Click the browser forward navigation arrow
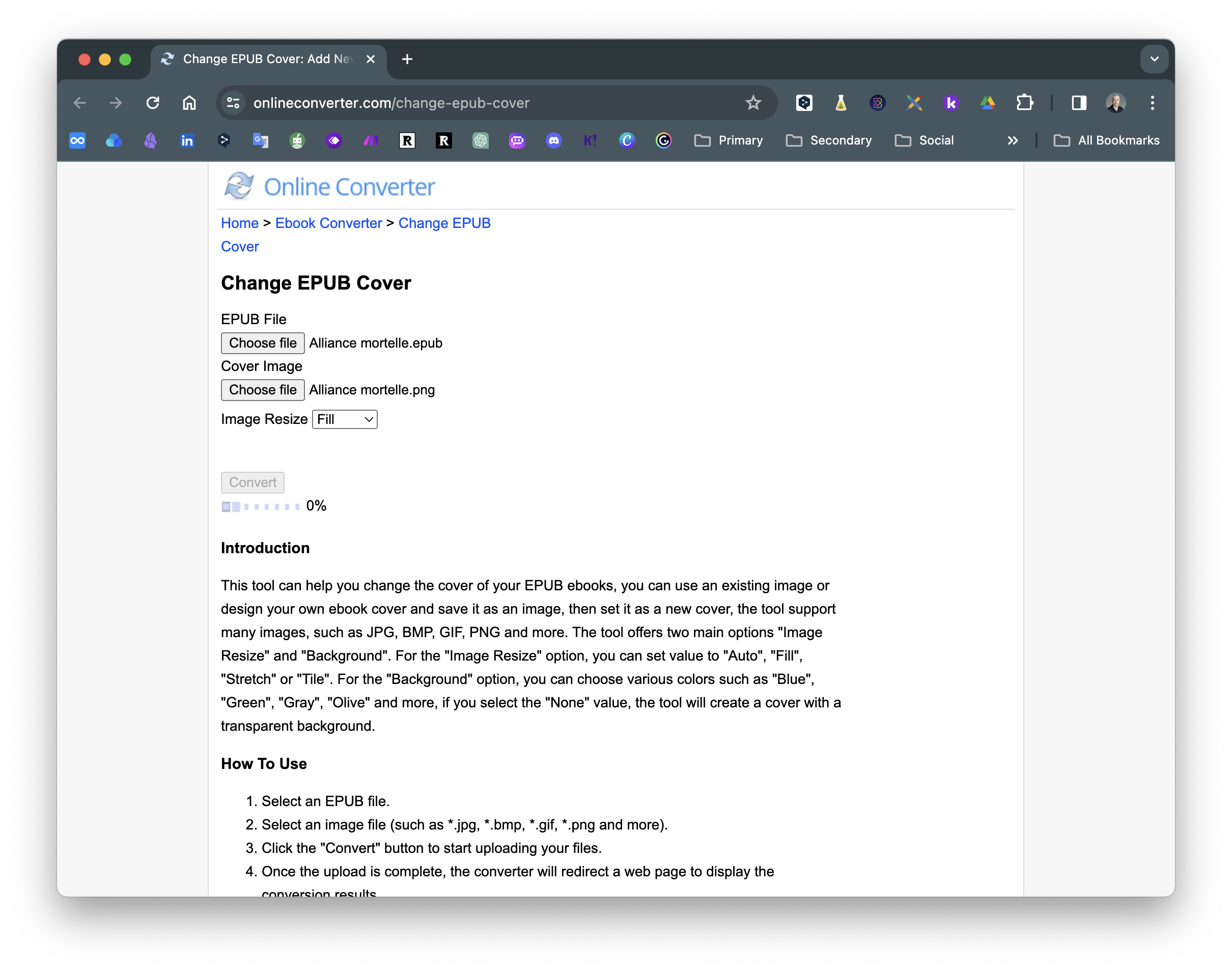The height and width of the screenshot is (972, 1232). click(115, 102)
